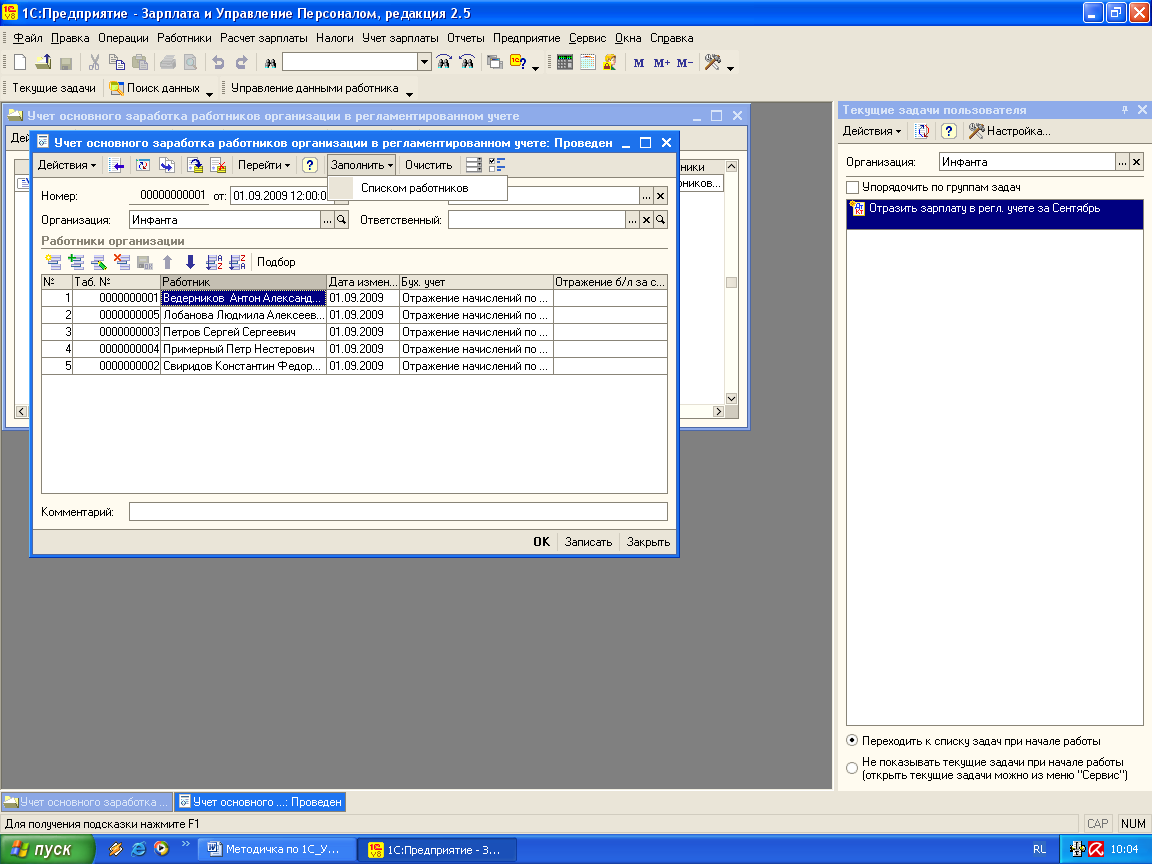Create a new document with the blank page icon
This screenshot has height=864, width=1152.
coord(21,63)
